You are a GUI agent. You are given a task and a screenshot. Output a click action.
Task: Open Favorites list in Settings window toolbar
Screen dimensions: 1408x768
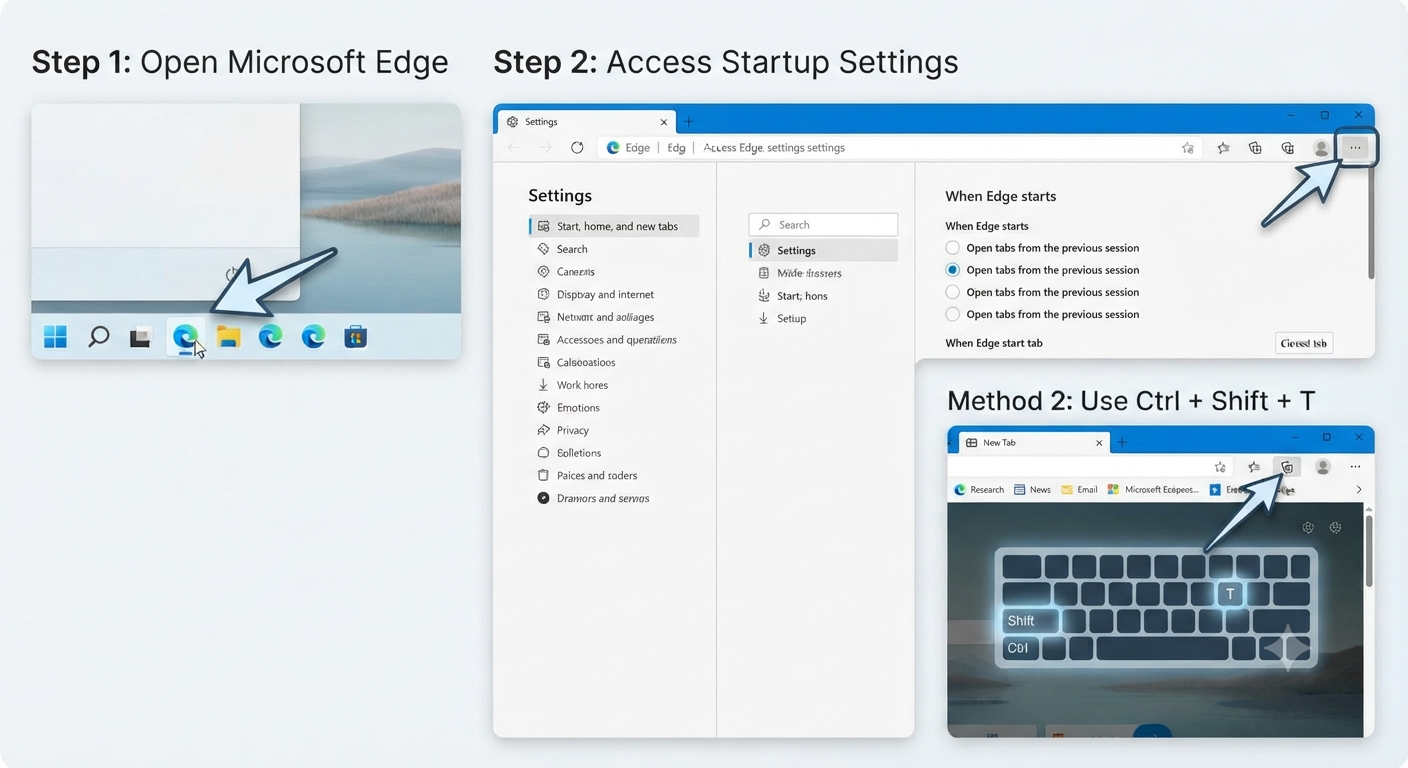pos(1223,148)
